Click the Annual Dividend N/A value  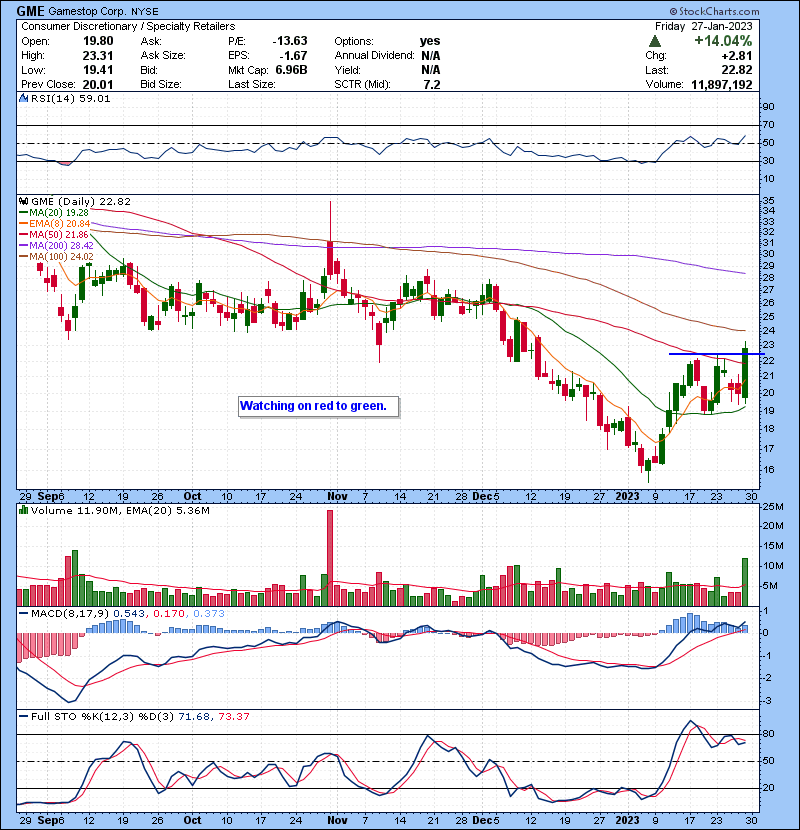coord(430,56)
